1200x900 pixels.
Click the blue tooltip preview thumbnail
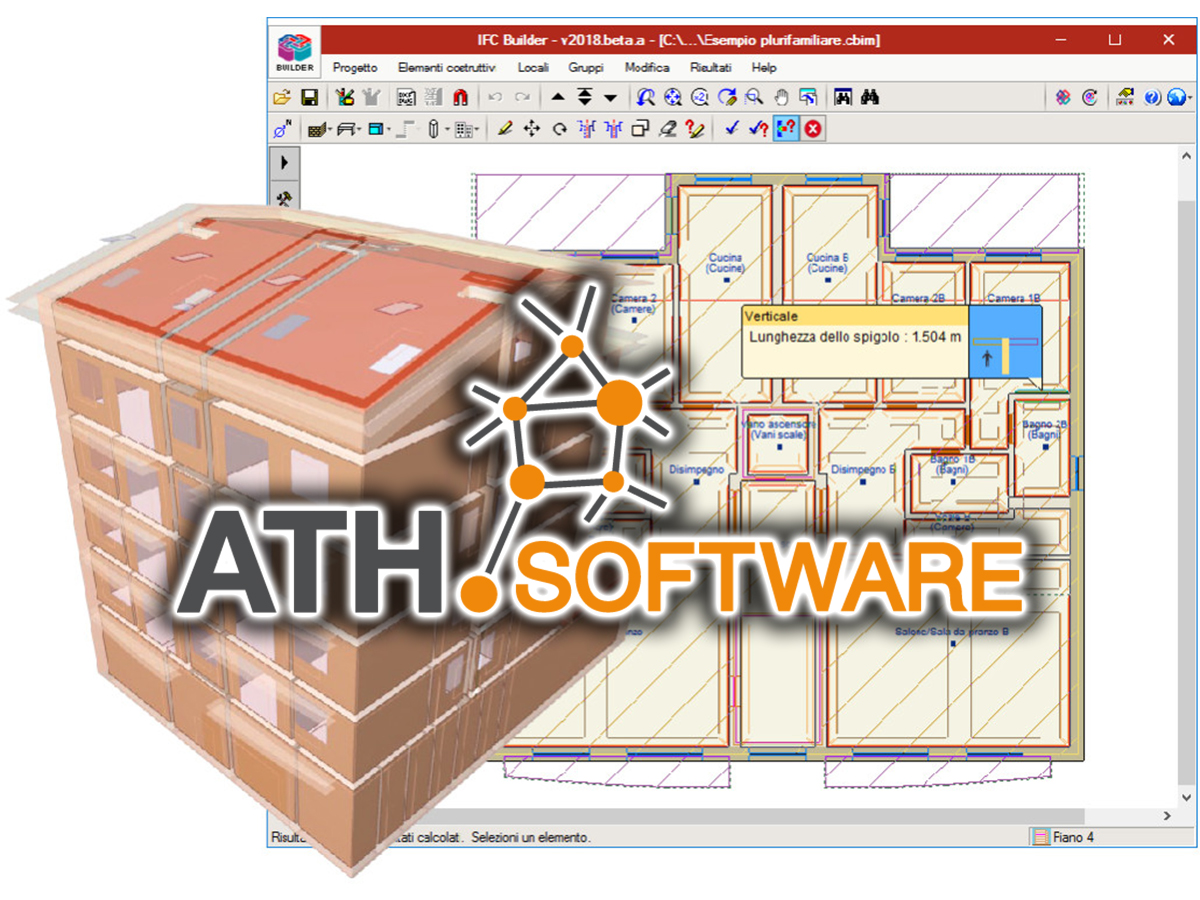1004,341
